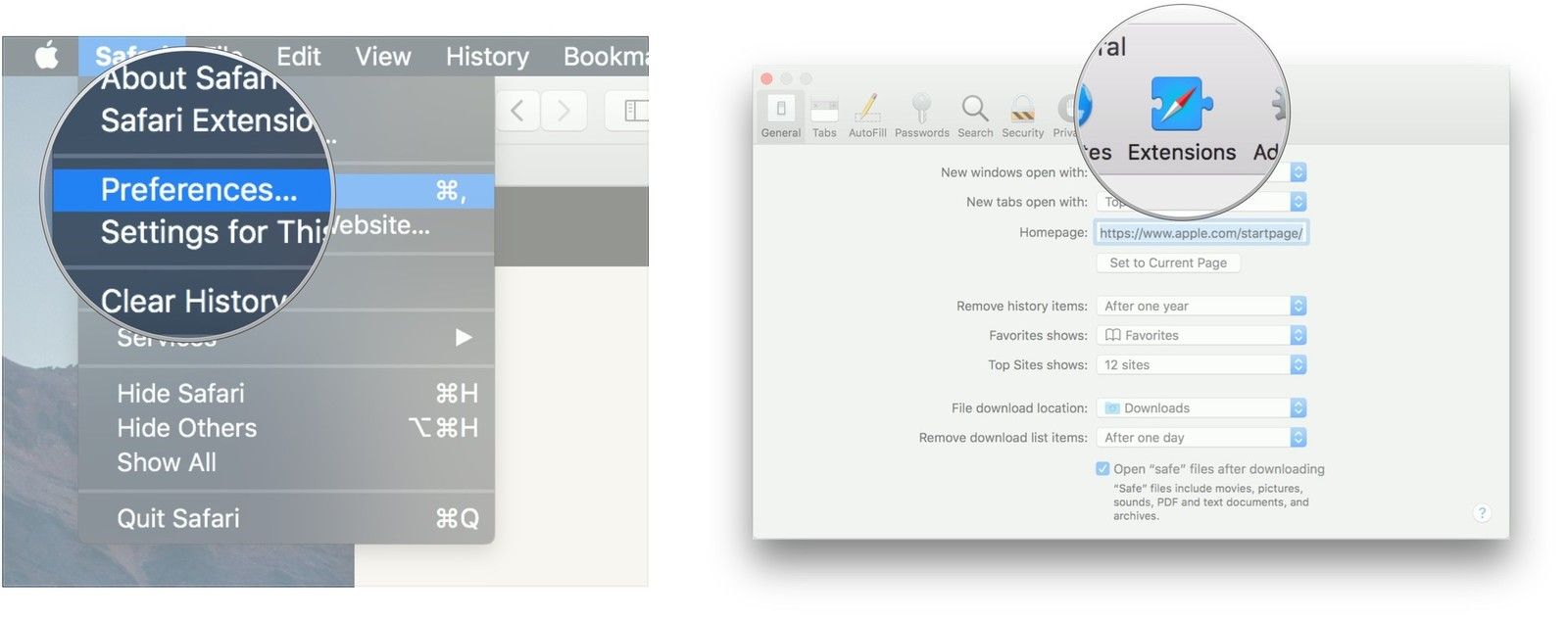
Task: Choose Preferences… from the Safari menu
Action: pyautogui.click(x=199, y=190)
